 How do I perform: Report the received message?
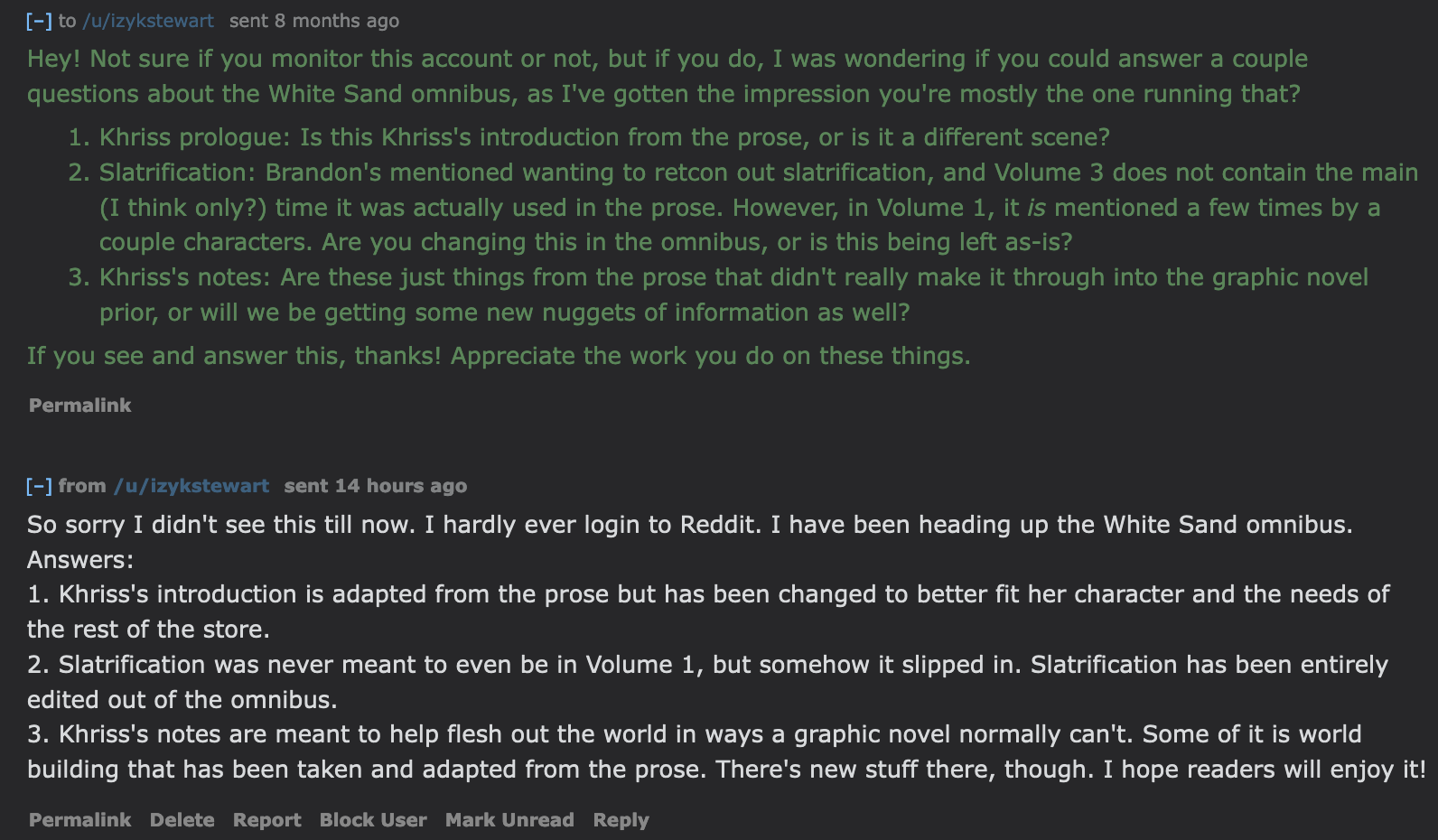click(x=267, y=820)
